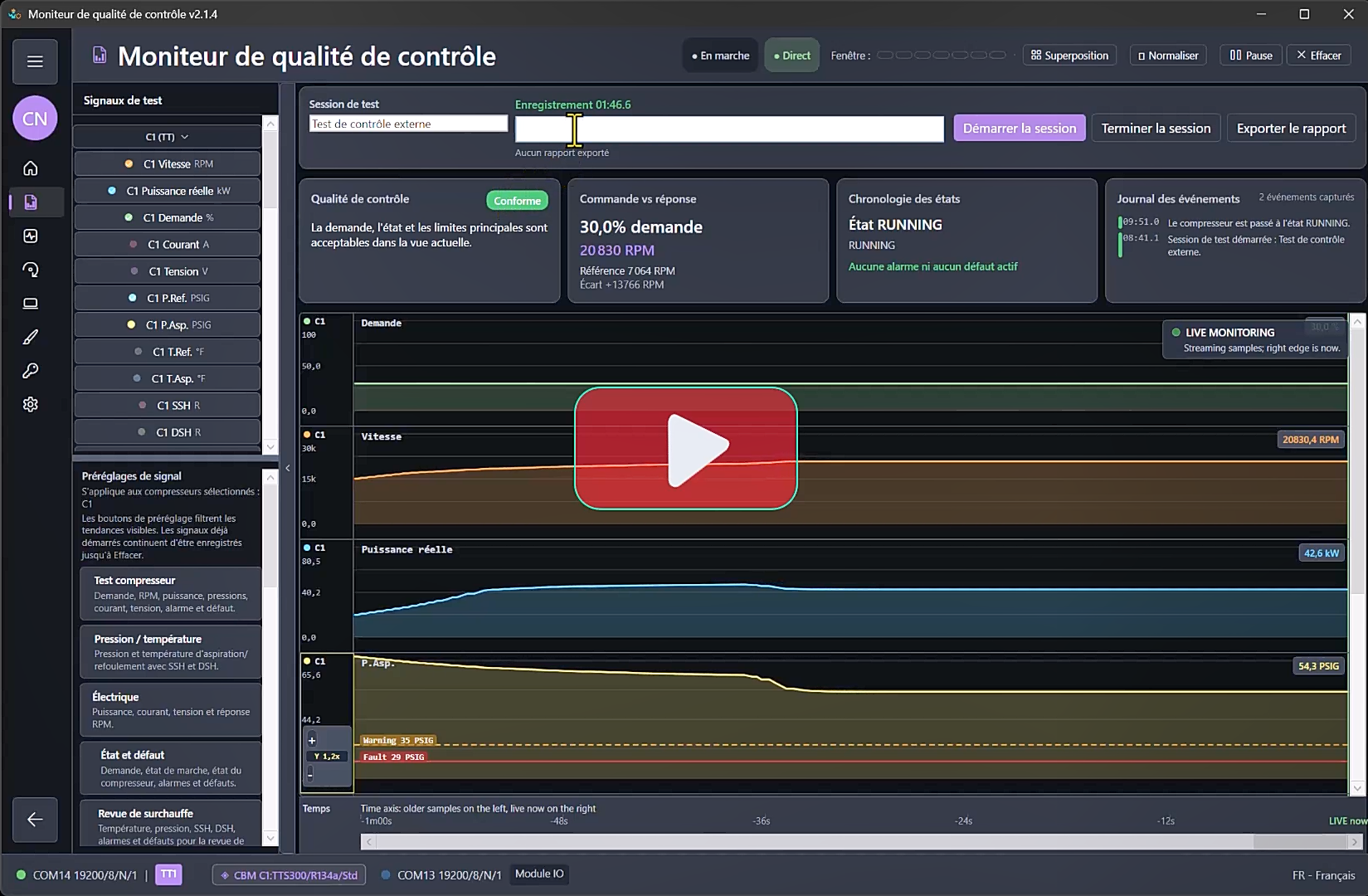Screen dimensions: 1368x896
Task: Click Module IO in status bar
Action: tap(539, 874)
